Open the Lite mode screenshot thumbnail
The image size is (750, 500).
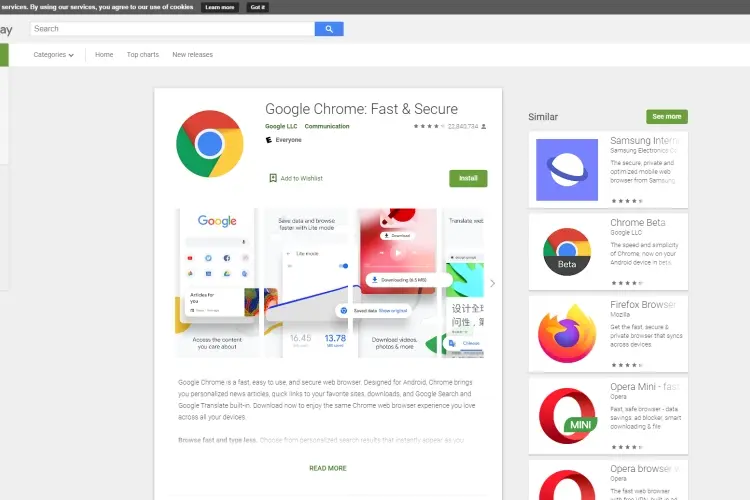point(307,283)
